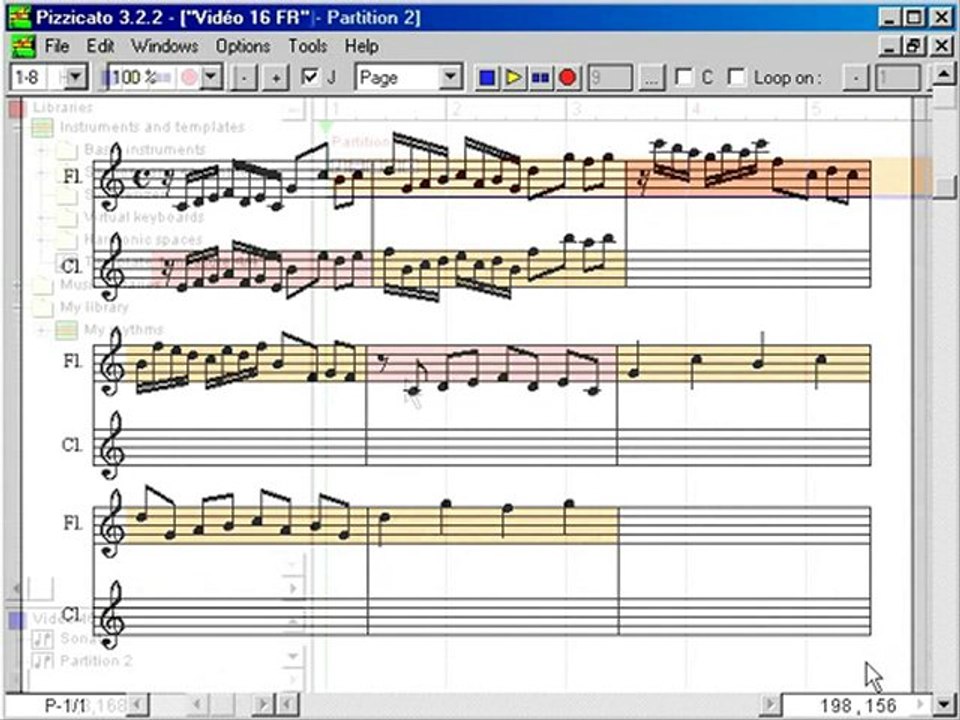Select Virtual keyboards in the faded tree

[144, 217]
